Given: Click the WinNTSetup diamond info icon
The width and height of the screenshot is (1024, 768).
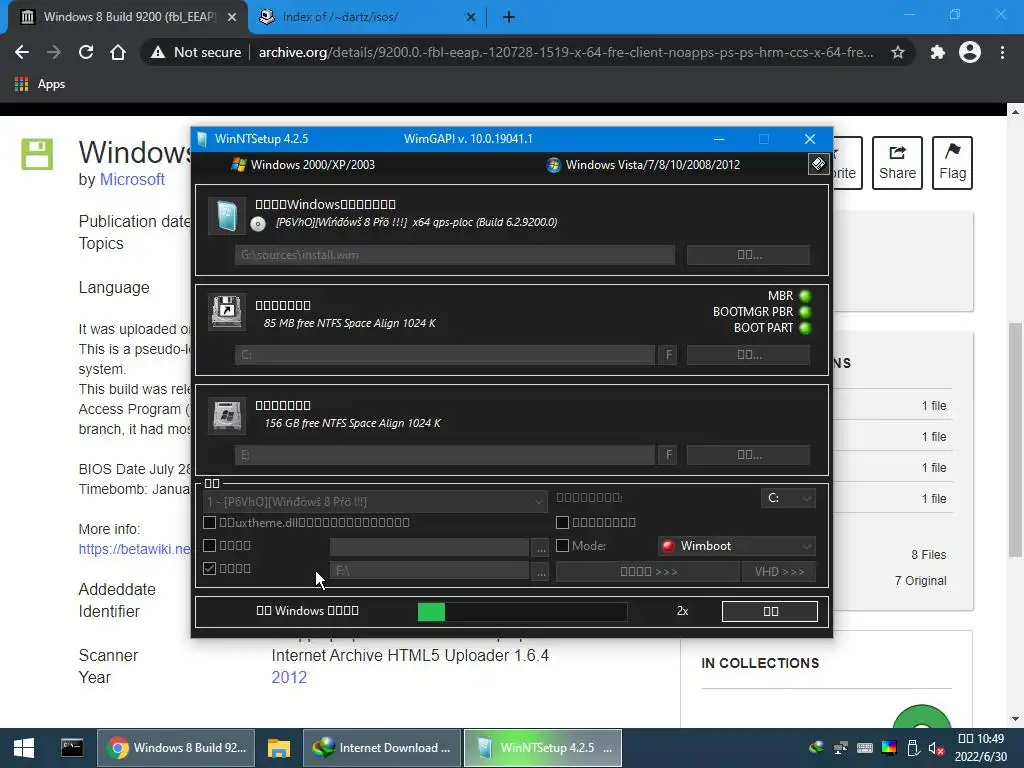Looking at the screenshot, I should [818, 164].
